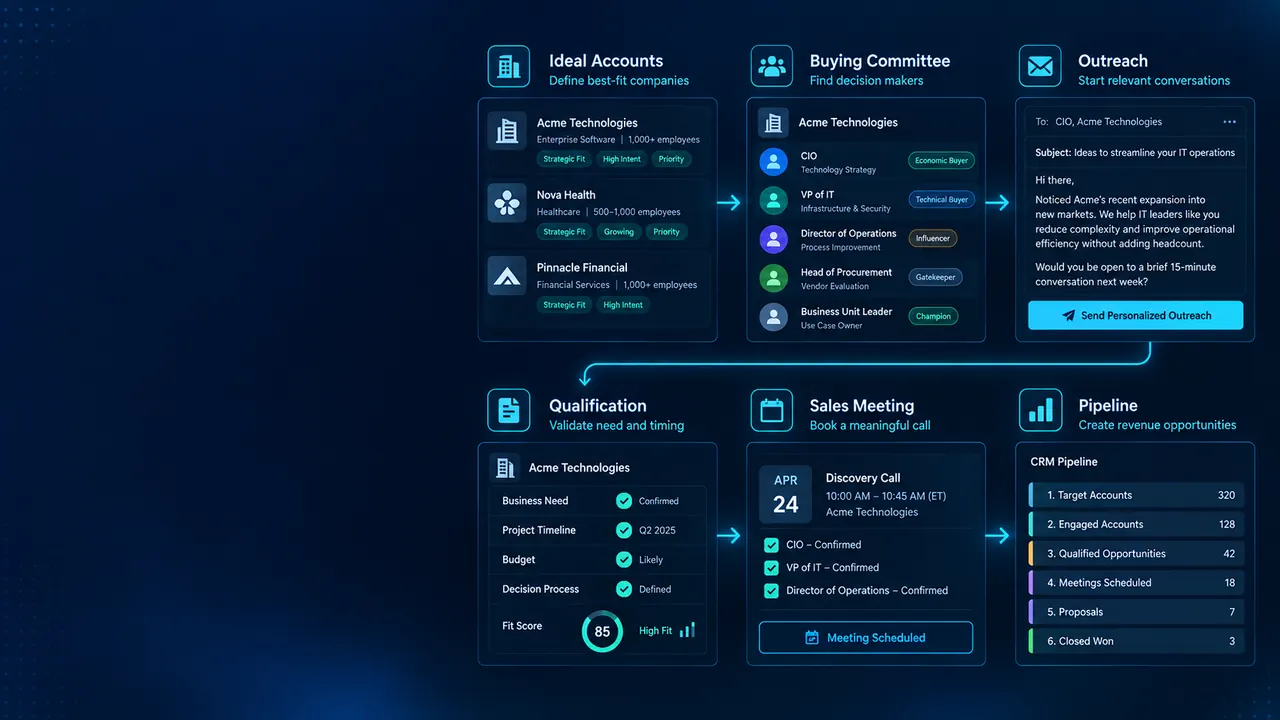Viewport: 1280px width, 720px height.
Task: Send Personalized Outreach email
Action: tap(1135, 315)
